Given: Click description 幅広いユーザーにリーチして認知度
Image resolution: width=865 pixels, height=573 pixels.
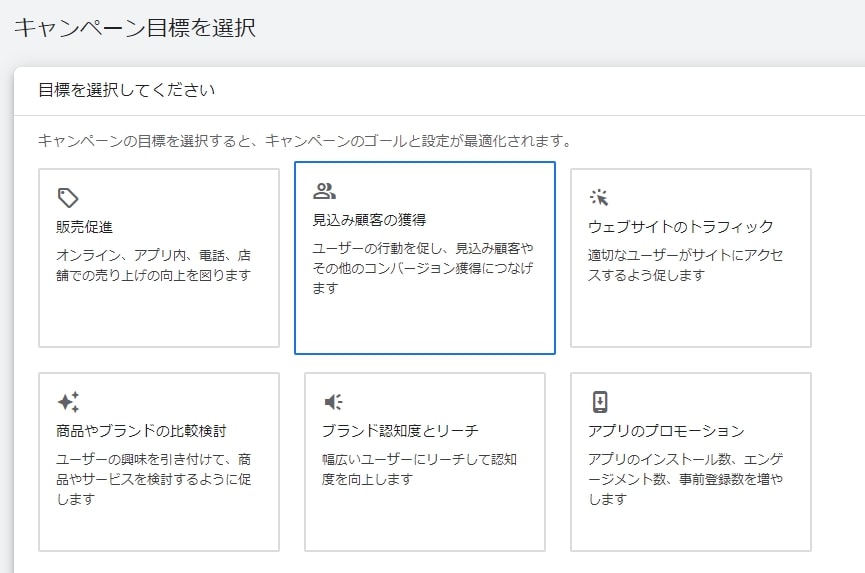Looking at the screenshot, I should tap(419, 469).
